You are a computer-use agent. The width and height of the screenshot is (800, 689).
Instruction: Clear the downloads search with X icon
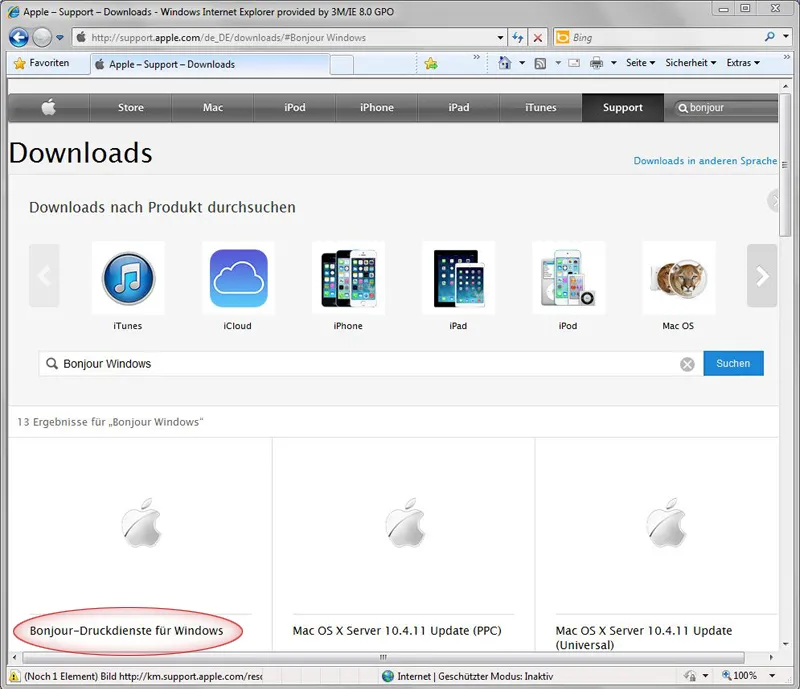pyautogui.click(x=687, y=364)
